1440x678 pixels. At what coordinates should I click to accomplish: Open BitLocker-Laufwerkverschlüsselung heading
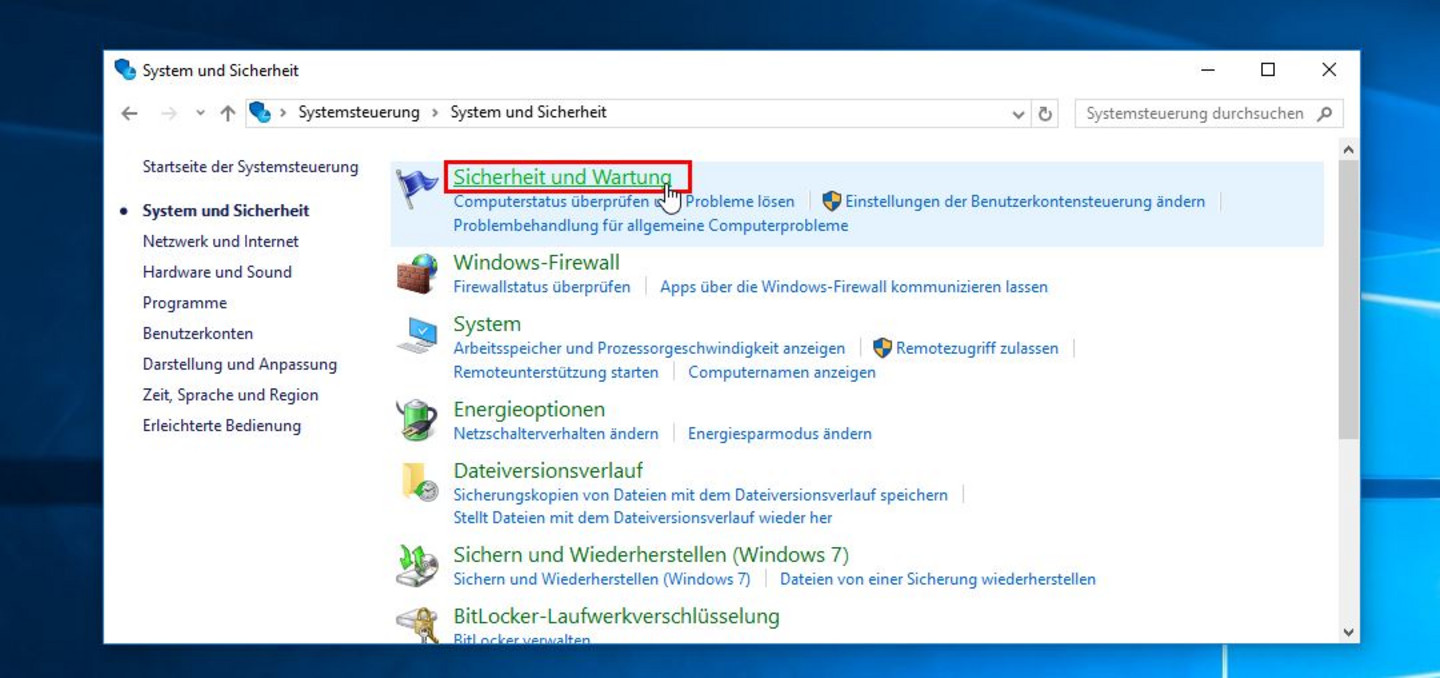[x=616, y=616]
